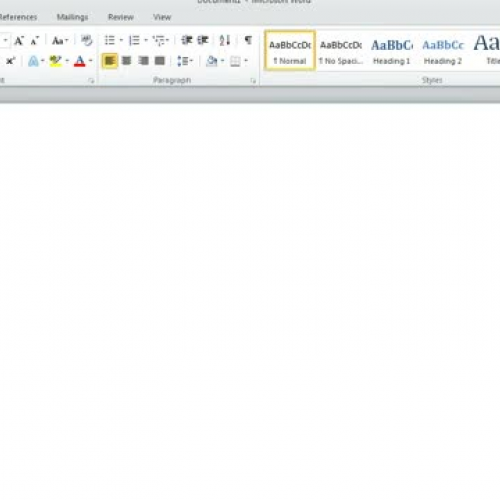Toggle Align Text Left
The height and width of the screenshot is (500, 500).
click(110, 61)
